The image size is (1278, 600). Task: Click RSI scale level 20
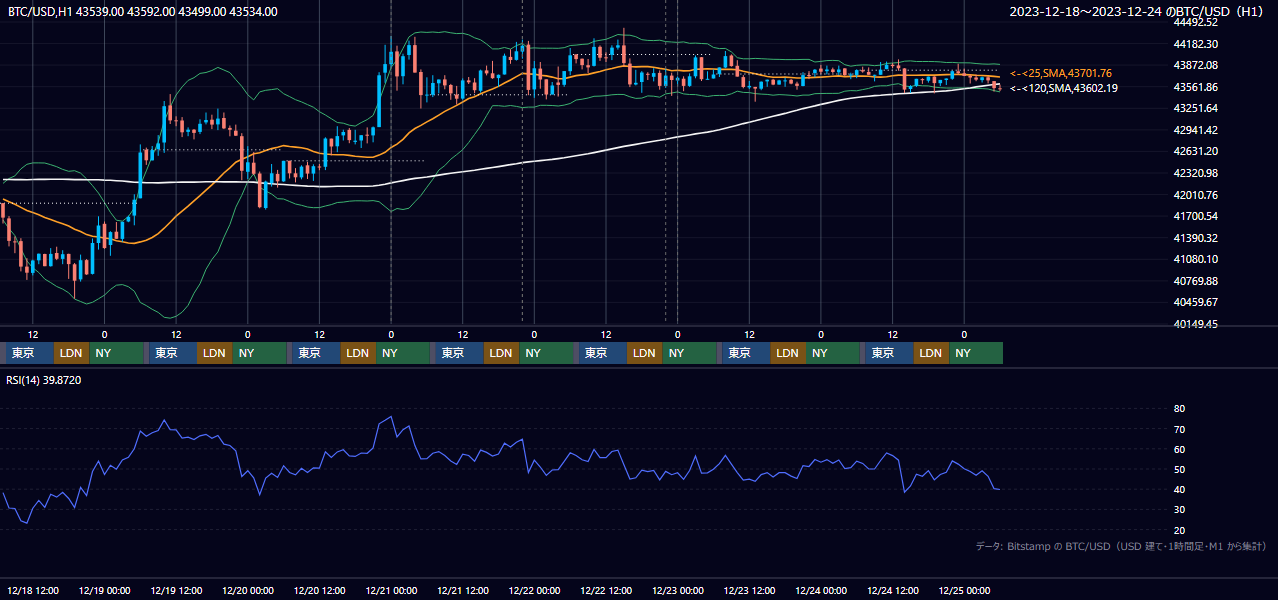click(x=1179, y=530)
